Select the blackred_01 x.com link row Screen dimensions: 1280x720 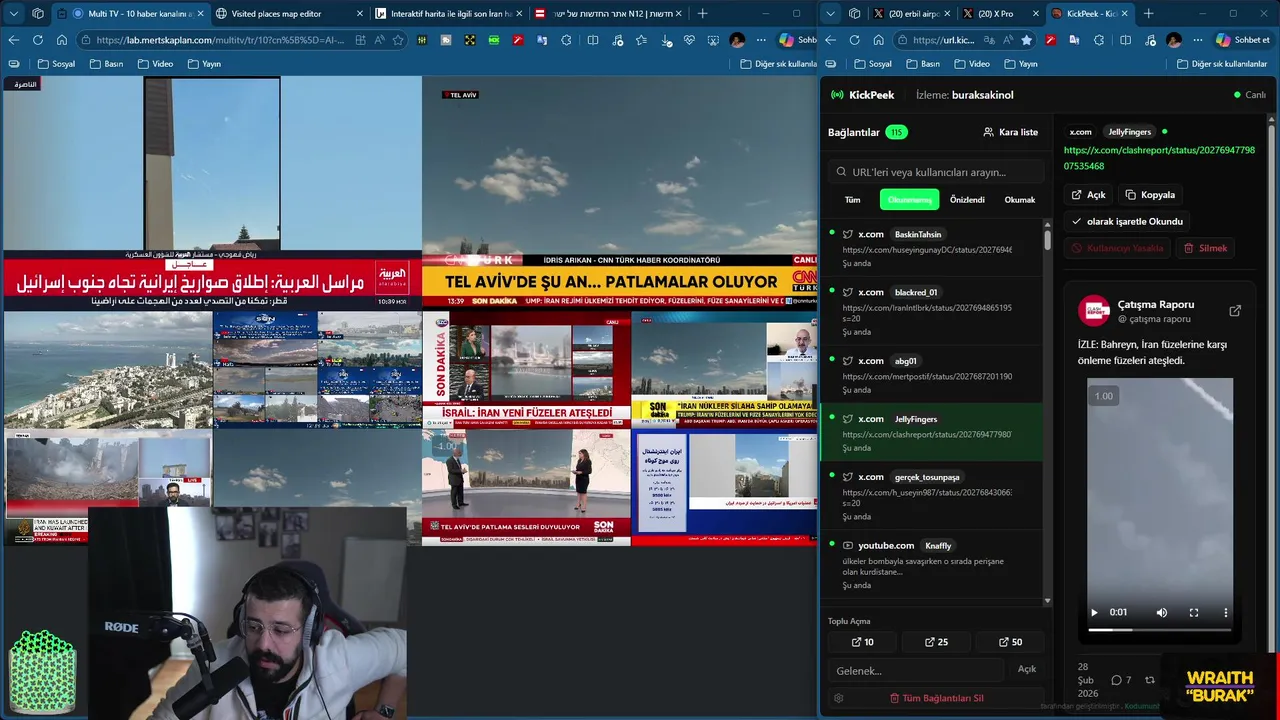930,311
